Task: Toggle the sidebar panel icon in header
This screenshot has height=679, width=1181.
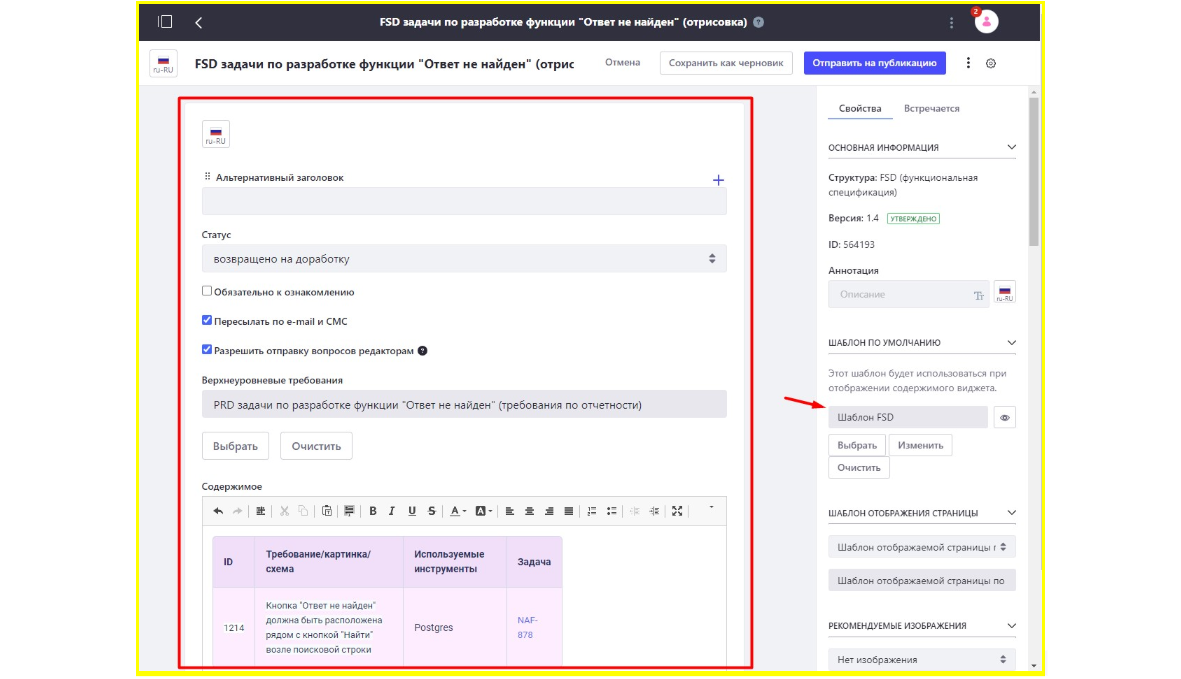Action: click(x=165, y=22)
